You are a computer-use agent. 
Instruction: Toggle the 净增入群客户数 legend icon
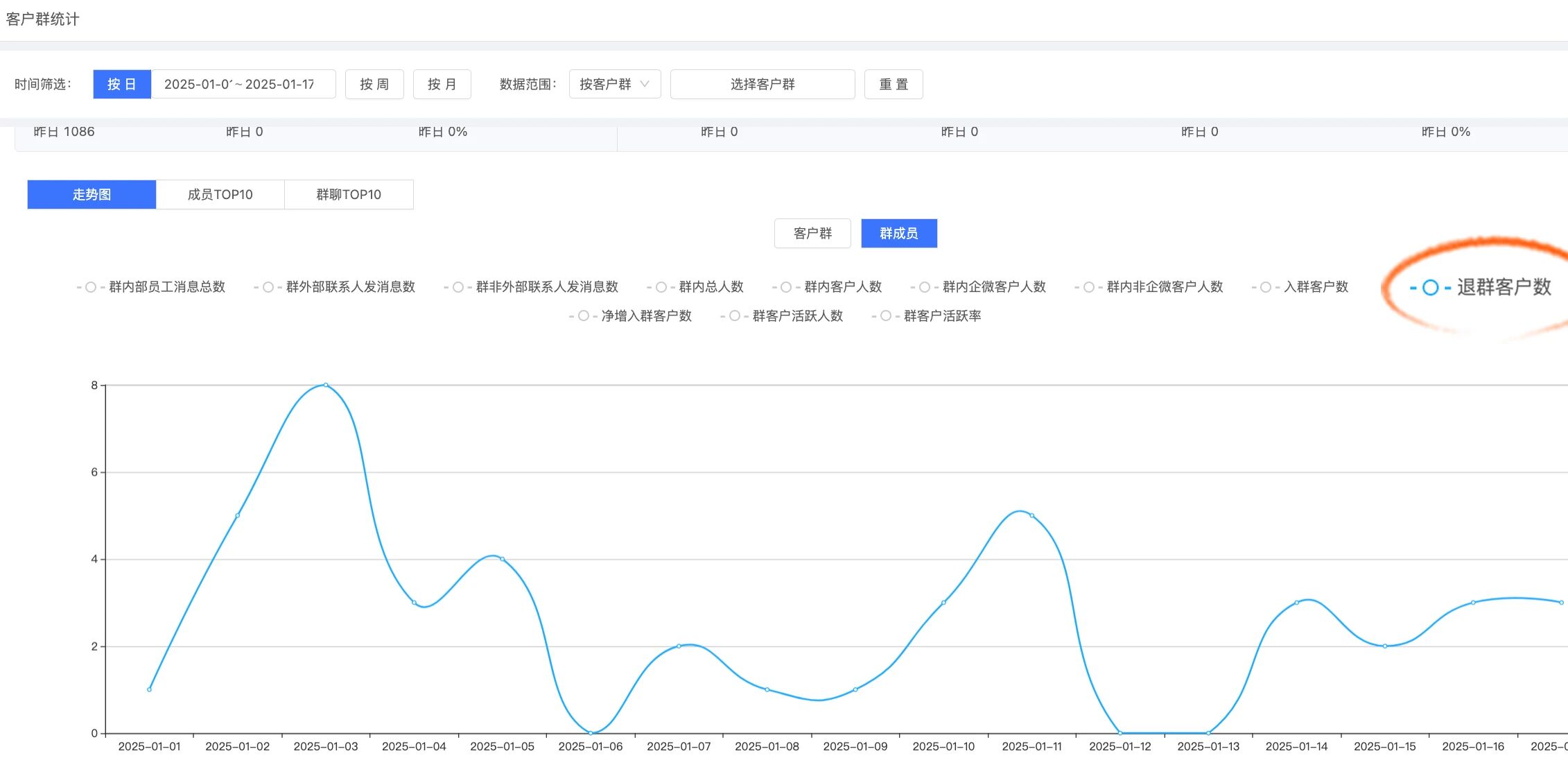click(584, 316)
